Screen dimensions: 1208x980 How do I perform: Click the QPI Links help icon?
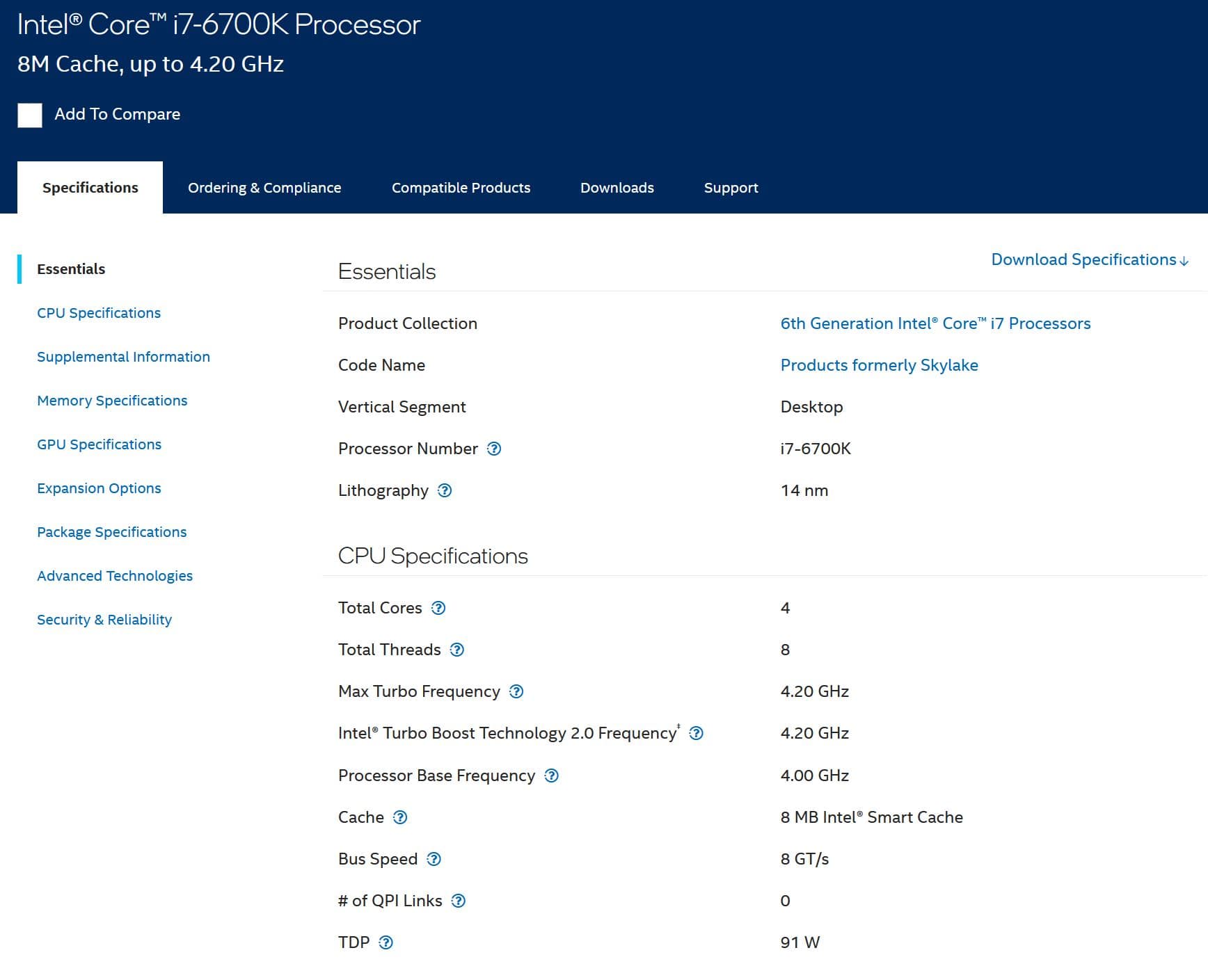pyautogui.click(x=459, y=901)
